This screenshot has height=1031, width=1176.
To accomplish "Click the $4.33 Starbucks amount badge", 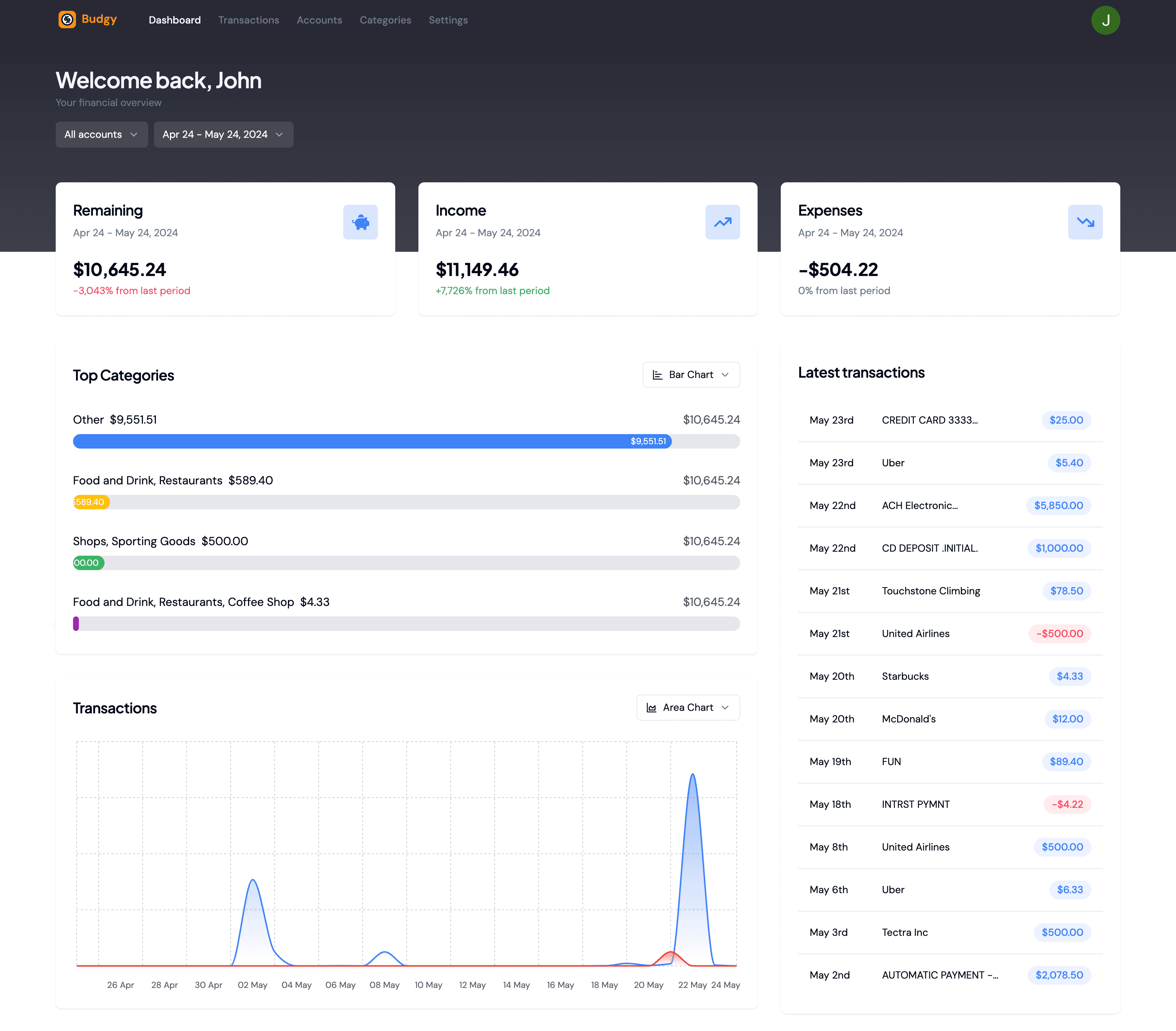I will pyautogui.click(x=1070, y=676).
